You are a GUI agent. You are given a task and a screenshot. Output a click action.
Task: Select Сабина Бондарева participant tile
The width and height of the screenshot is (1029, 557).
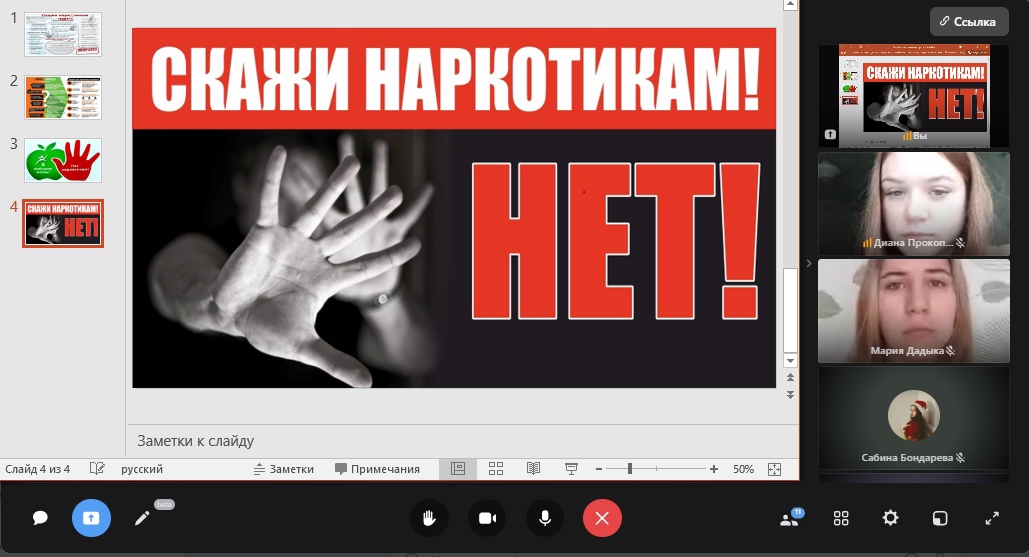coord(914,417)
